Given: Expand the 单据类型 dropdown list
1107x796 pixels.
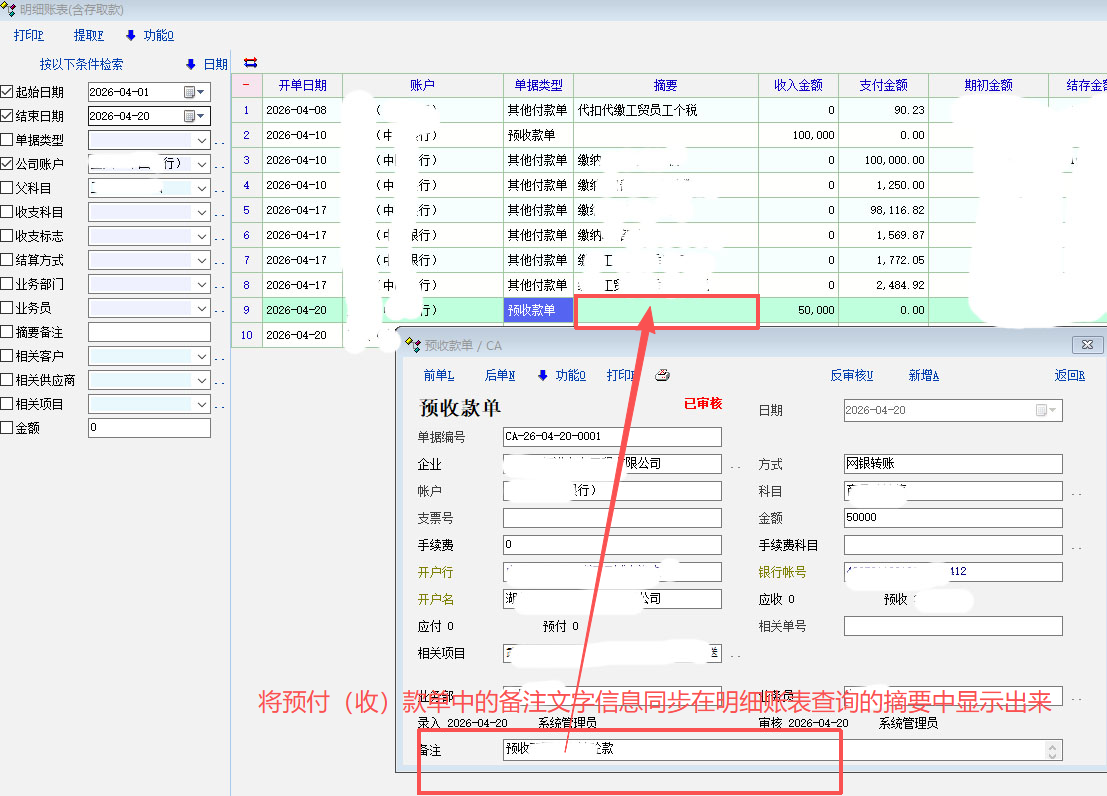Looking at the screenshot, I should [201, 140].
